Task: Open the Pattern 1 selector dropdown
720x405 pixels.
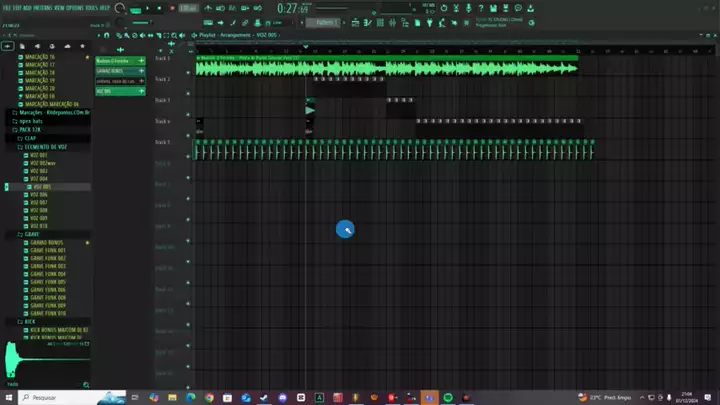Action: (x=323, y=22)
